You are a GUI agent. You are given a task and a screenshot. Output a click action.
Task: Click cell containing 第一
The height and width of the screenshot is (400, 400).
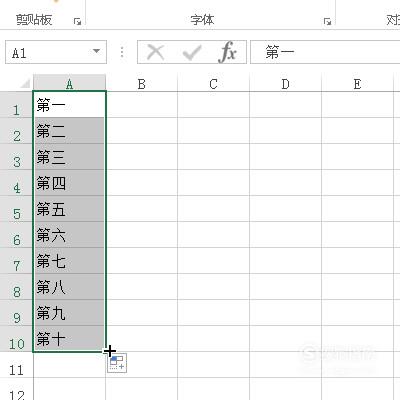(69, 105)
